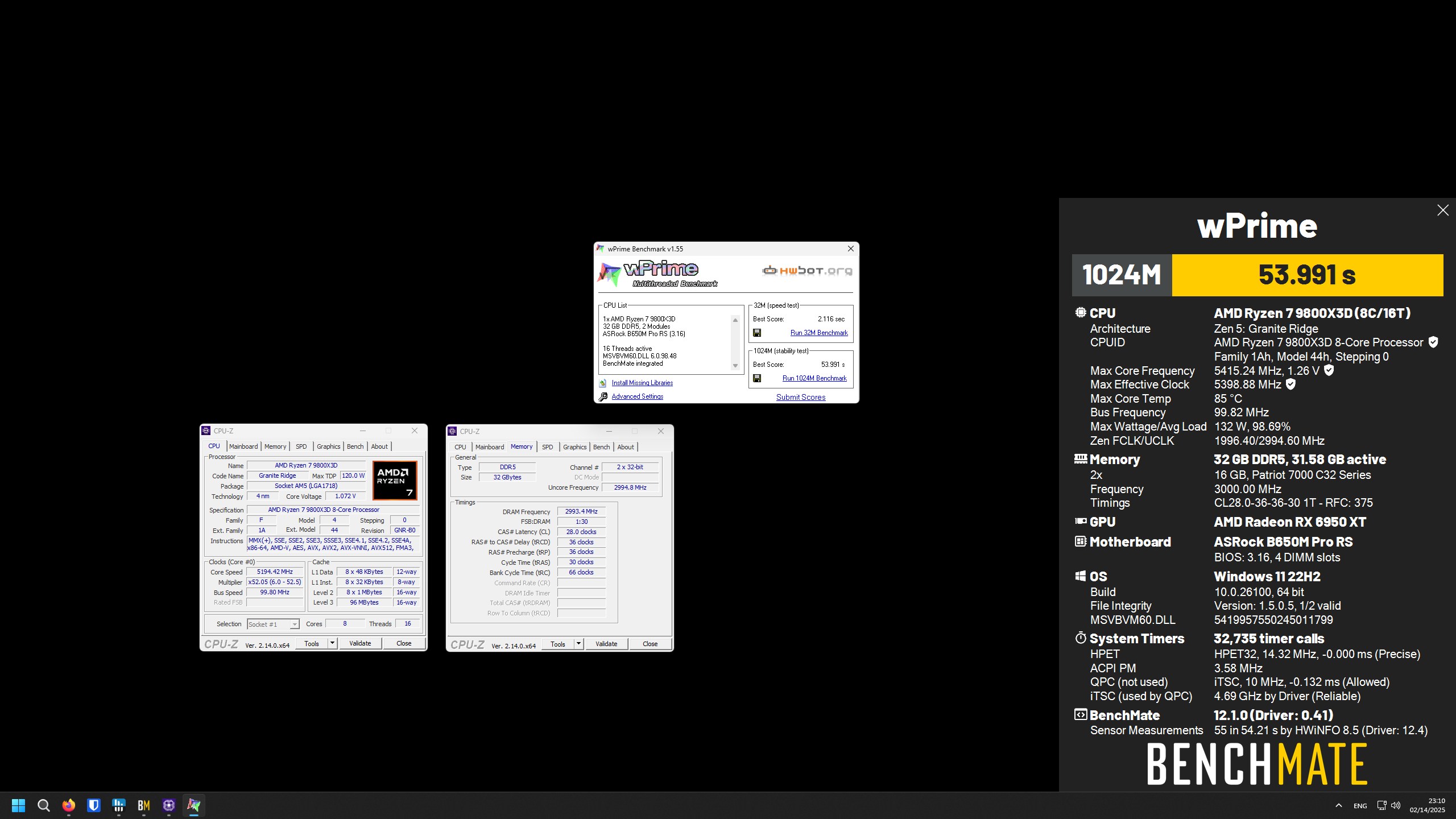Open the network tray icon
The height and width of the screenshot is (819, 1456).
tap(1381, 805)
